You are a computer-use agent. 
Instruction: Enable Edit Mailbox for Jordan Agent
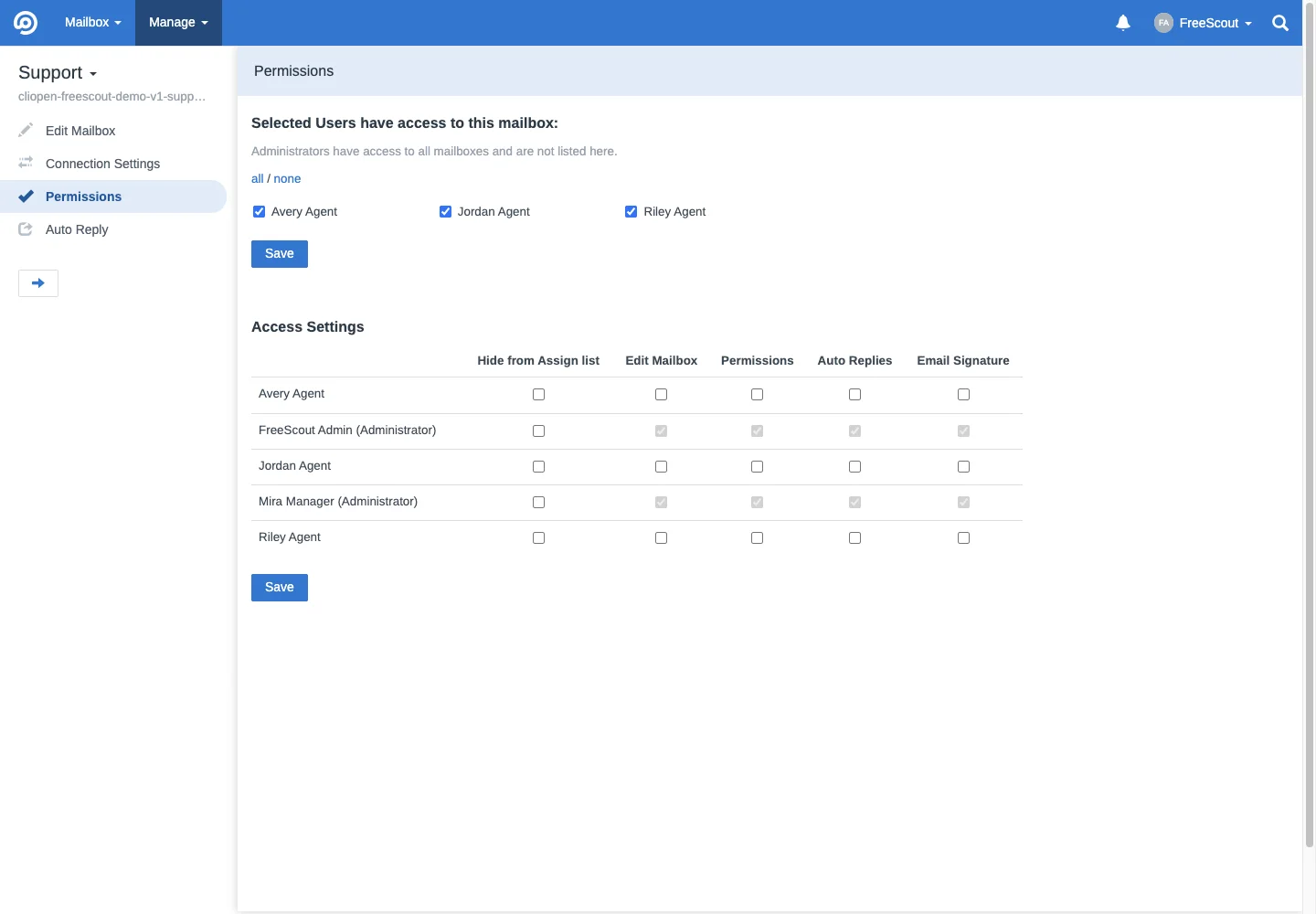click(661, 467)
